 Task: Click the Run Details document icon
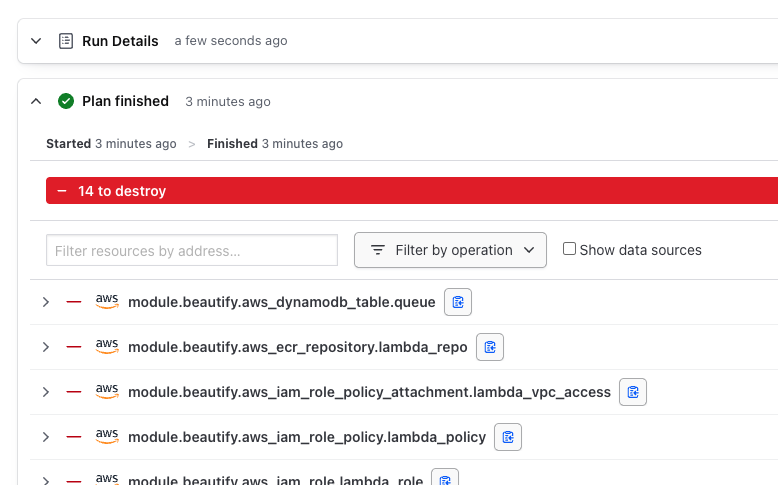pos(66,41)
